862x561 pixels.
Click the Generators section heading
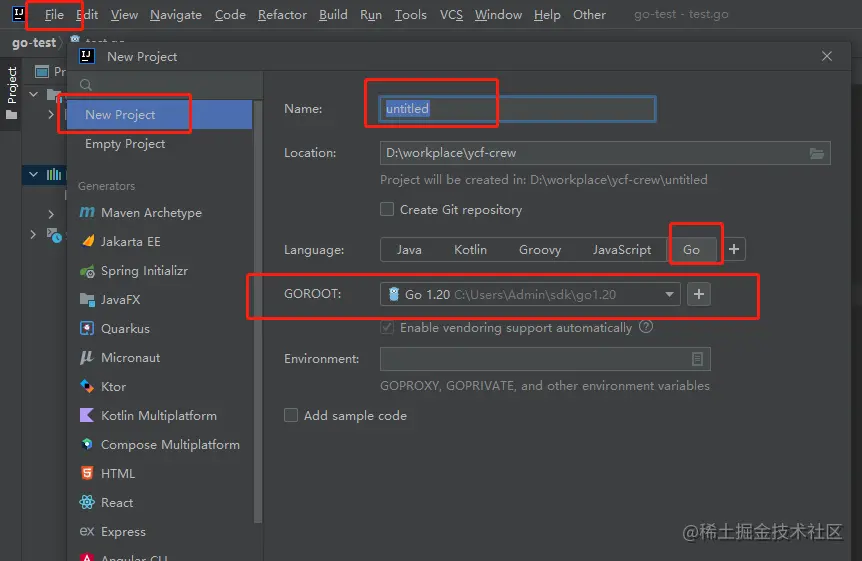pyautogui.click(x=107, y=186)
